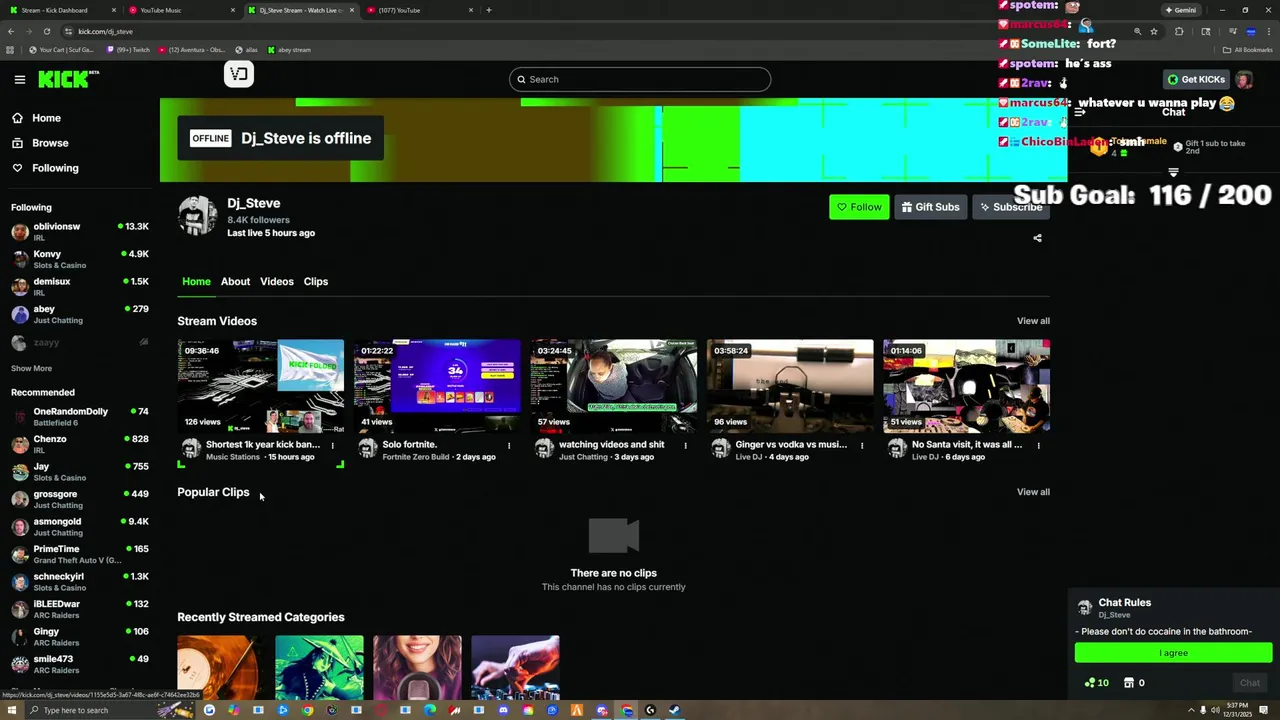Subscribe to Dj_Steve's channel

(x=1011, y=207)
